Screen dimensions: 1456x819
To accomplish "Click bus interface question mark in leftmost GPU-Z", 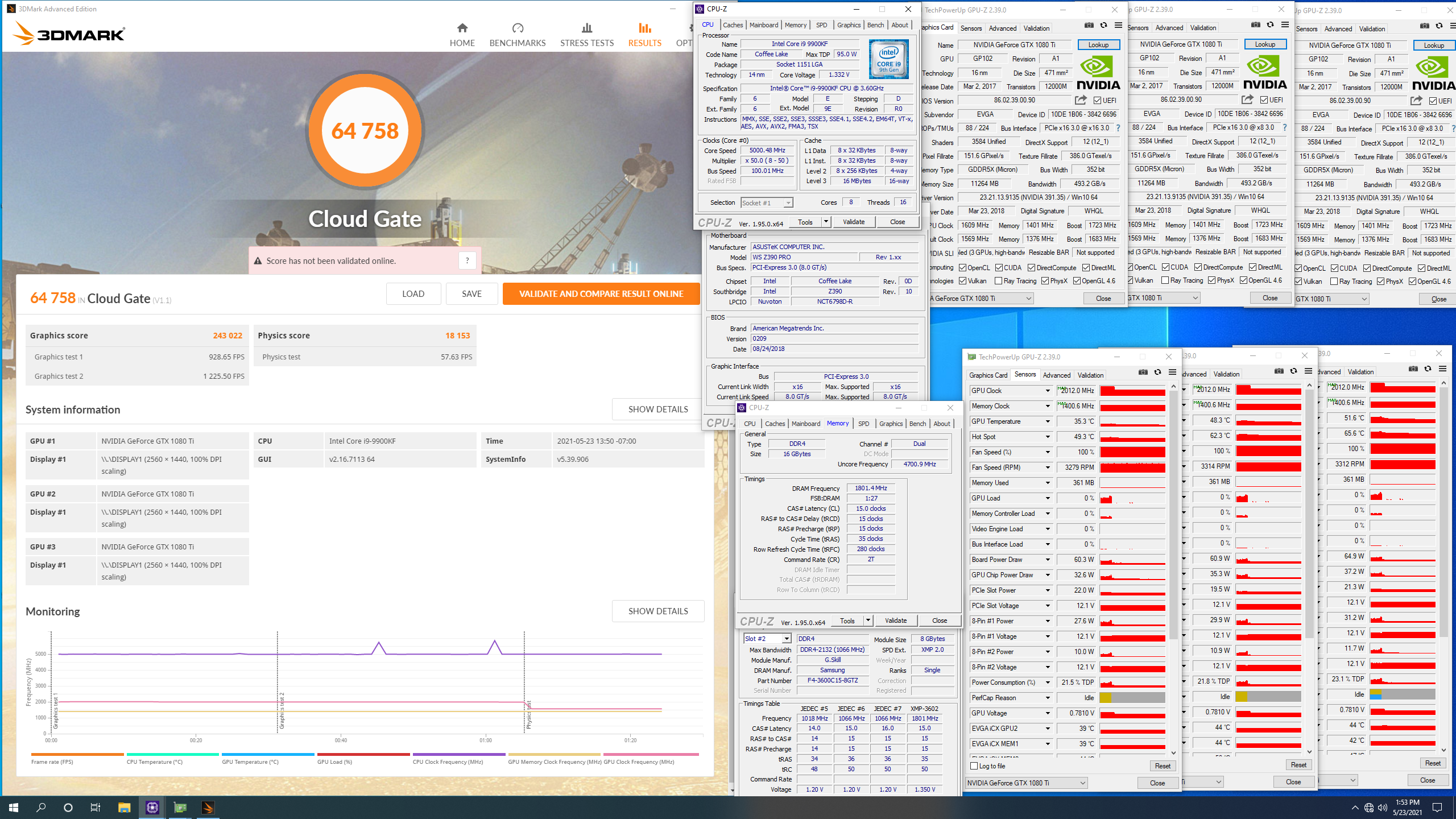I will pos(1118,128).
